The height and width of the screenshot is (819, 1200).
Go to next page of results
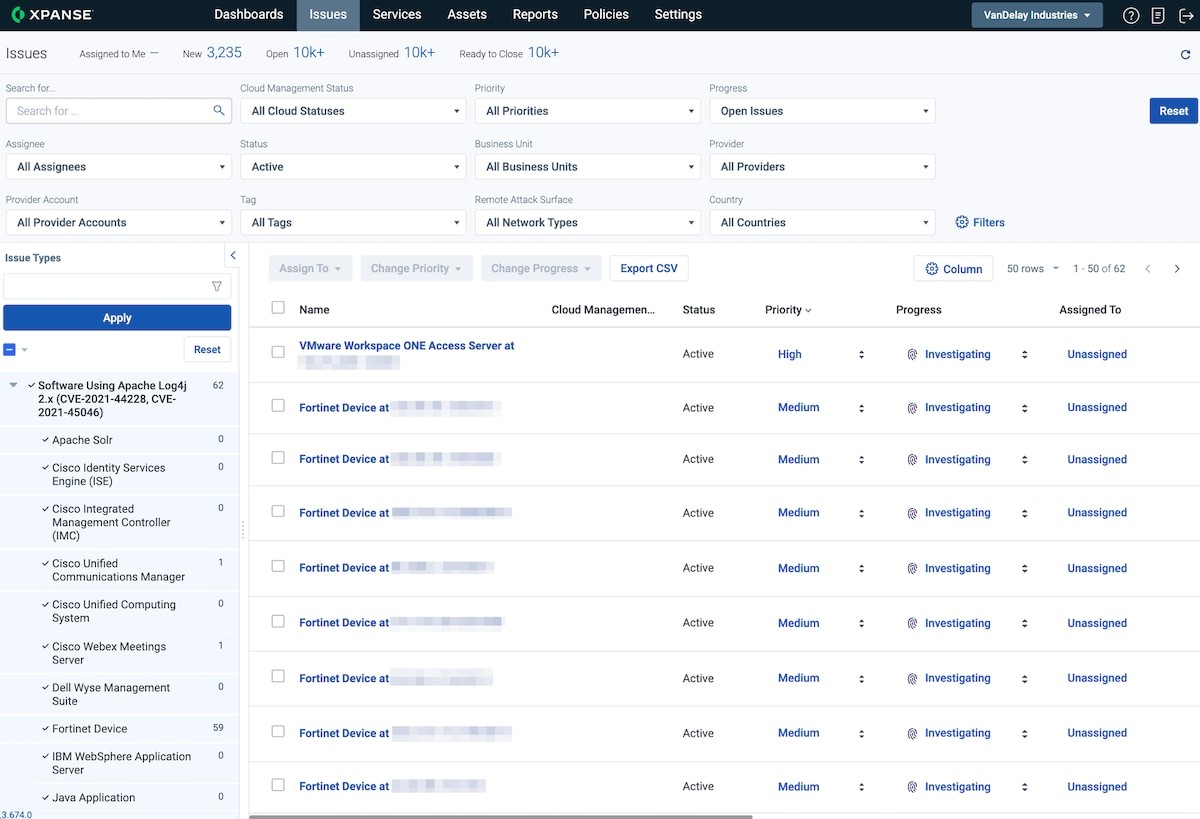1177,269
